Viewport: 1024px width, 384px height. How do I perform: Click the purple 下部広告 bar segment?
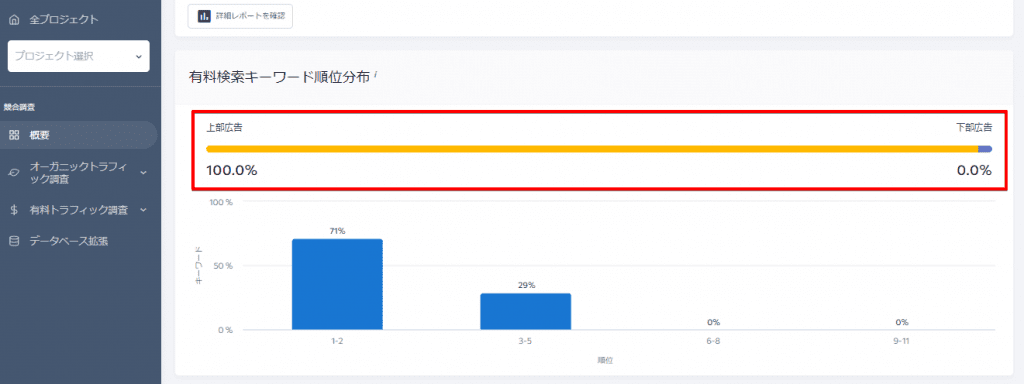985,149
